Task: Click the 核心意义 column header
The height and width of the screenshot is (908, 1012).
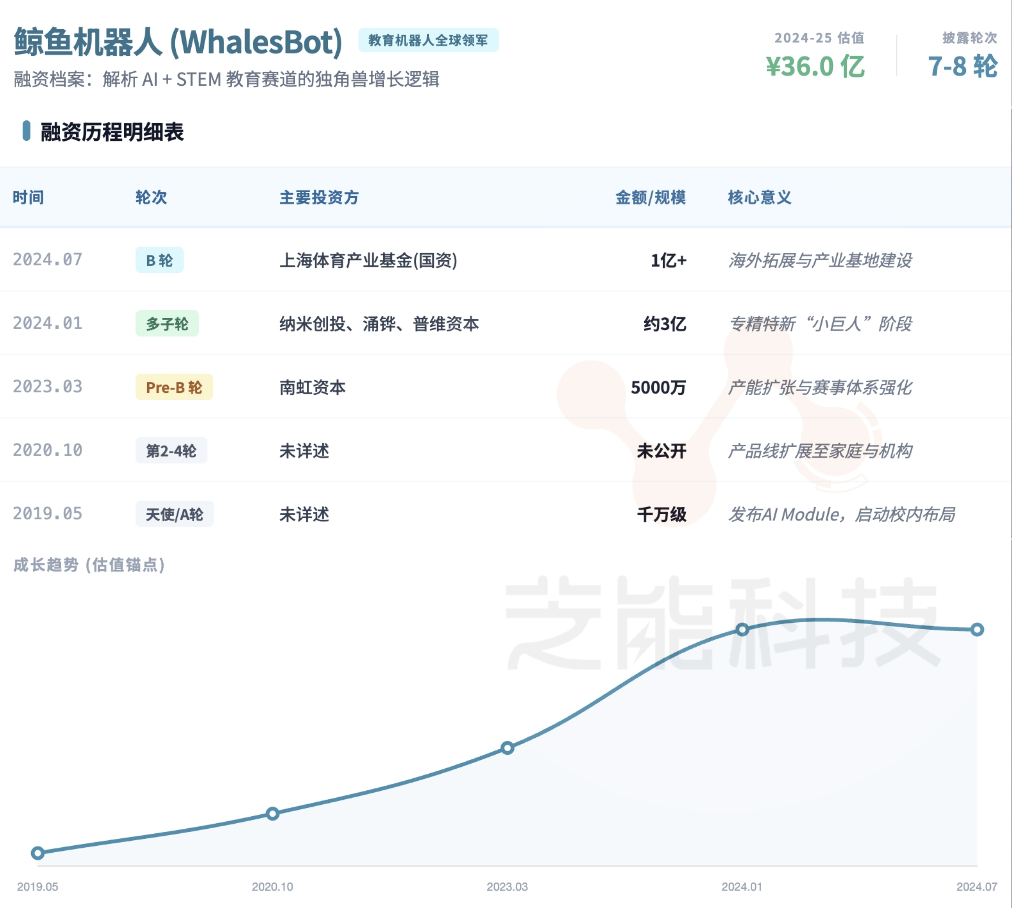Action: [759, 197]
